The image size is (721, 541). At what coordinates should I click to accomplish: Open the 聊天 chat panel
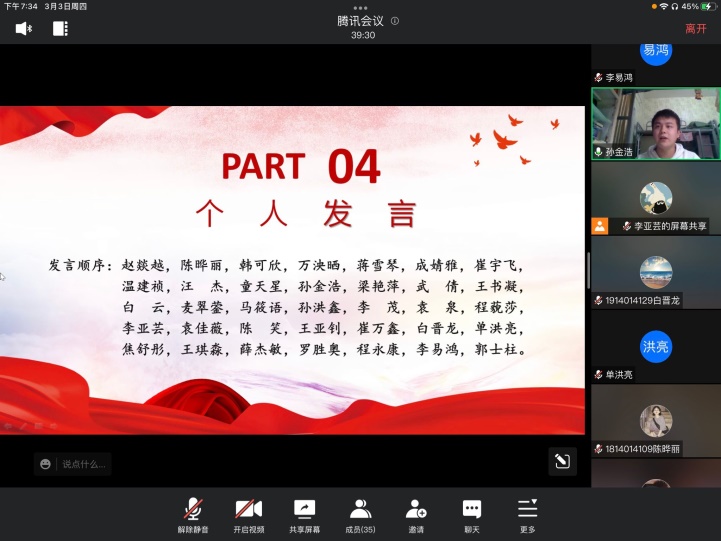pyautogui.click(x=472, y=513)
